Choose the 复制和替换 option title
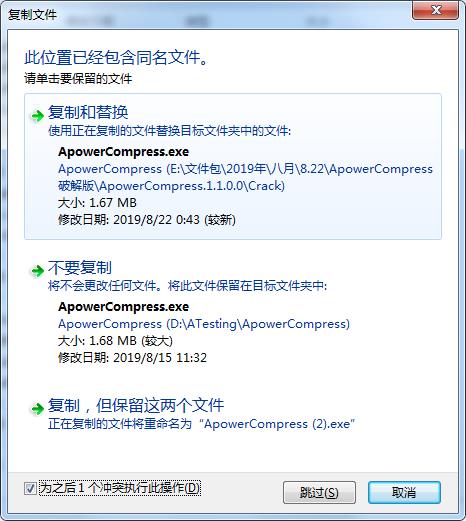Screen dimensions: 466x521 [88, 112]
